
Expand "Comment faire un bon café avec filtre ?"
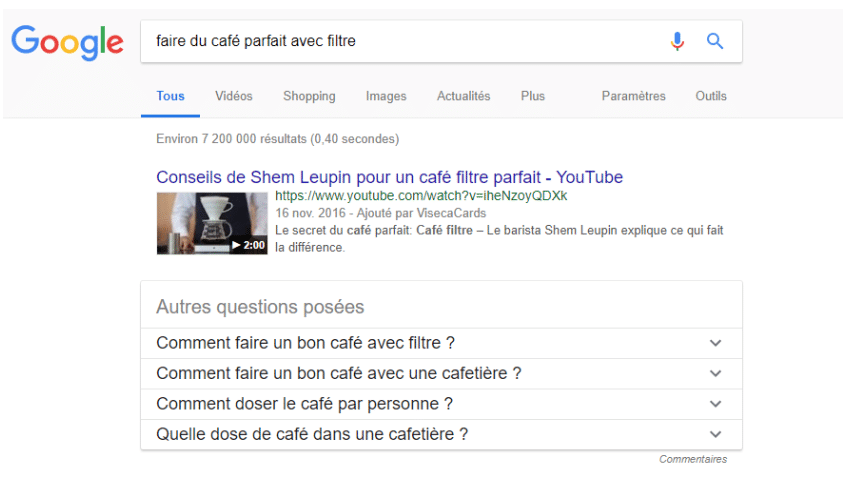[715, 343]
